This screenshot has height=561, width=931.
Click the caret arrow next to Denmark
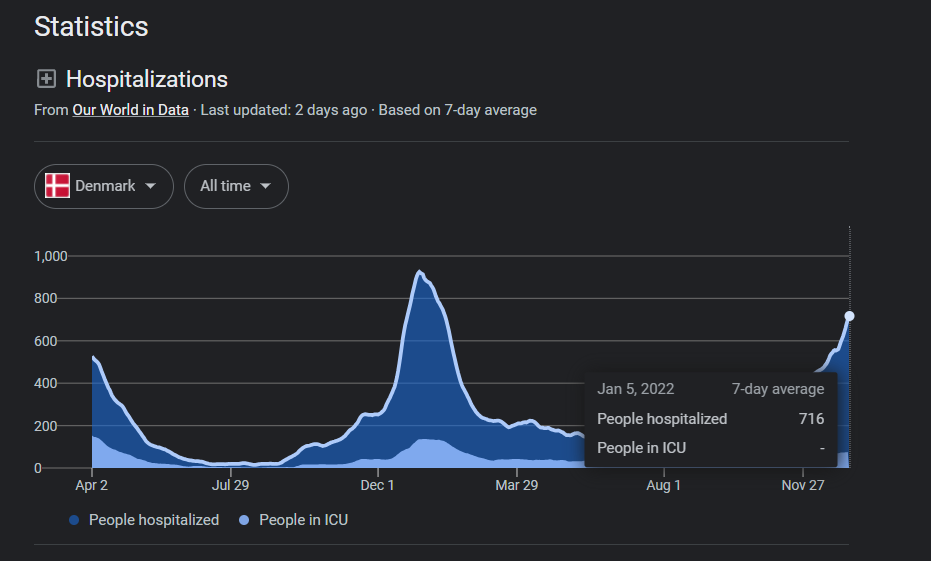click(150, 186)
